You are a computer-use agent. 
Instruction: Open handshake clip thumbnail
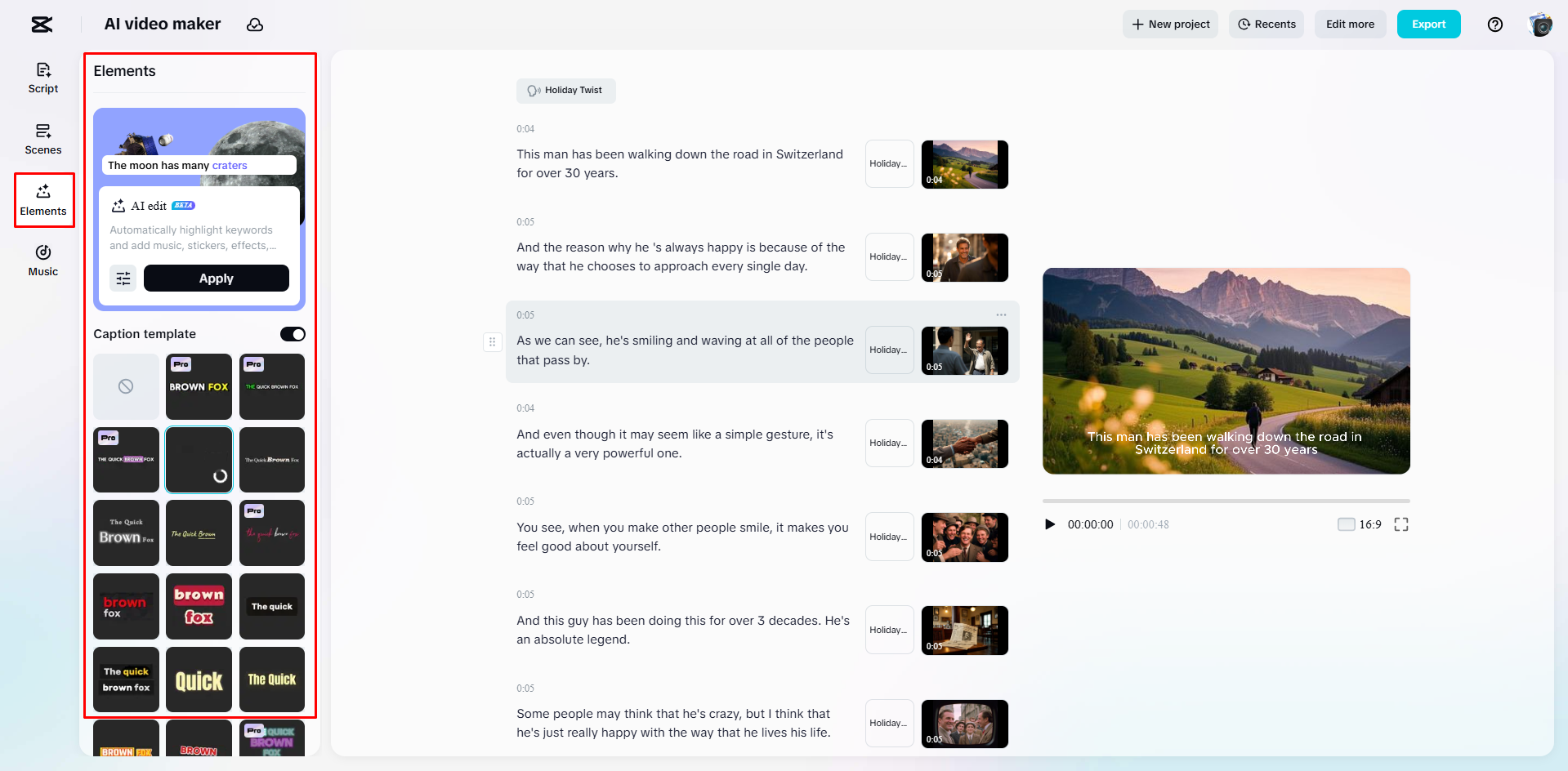tap(965, 443)
